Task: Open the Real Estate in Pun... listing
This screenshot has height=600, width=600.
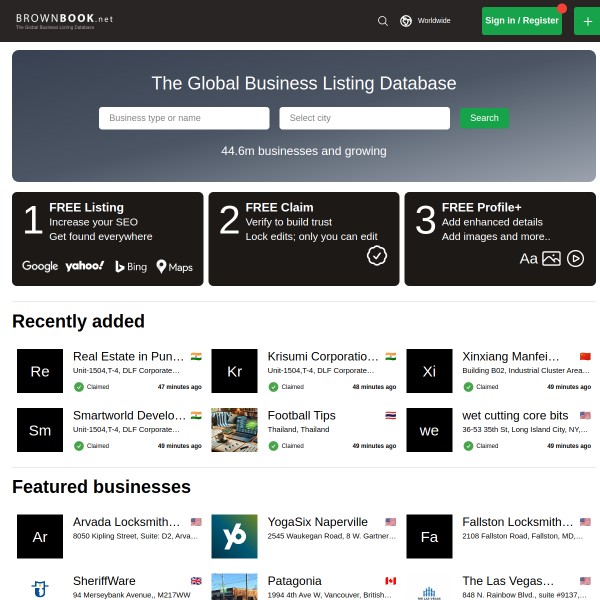Action: tap(128, 356)
